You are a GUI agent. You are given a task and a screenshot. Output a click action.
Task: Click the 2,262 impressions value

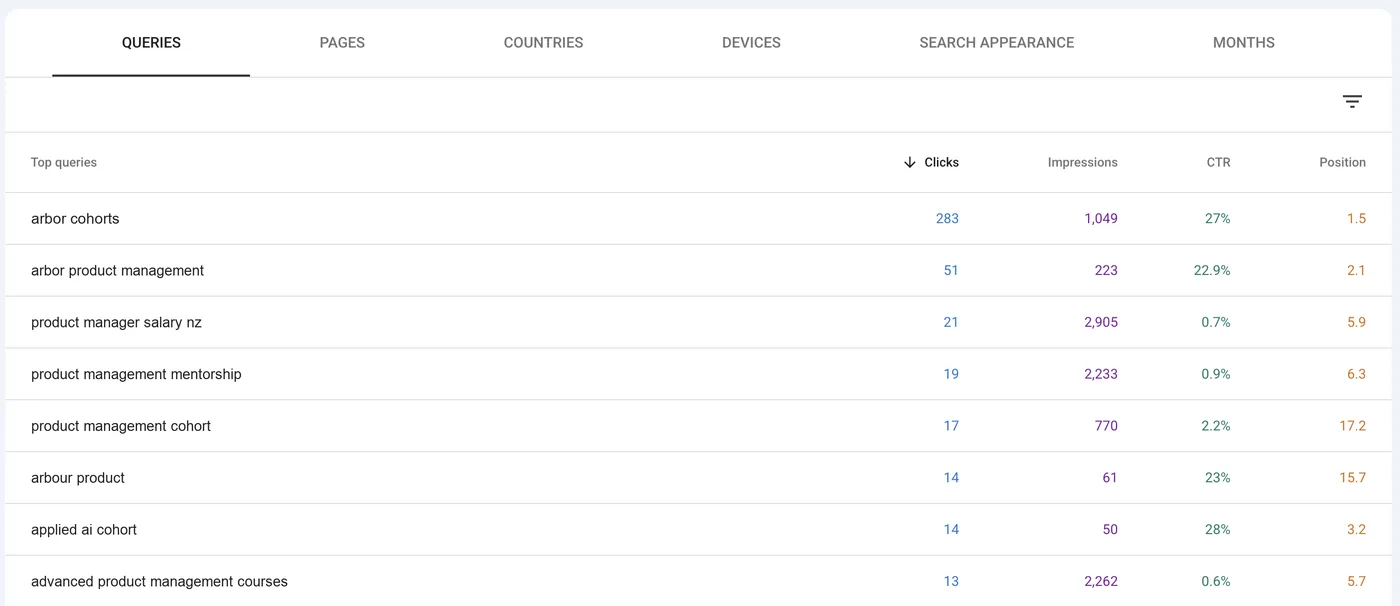pos(1100,582)
